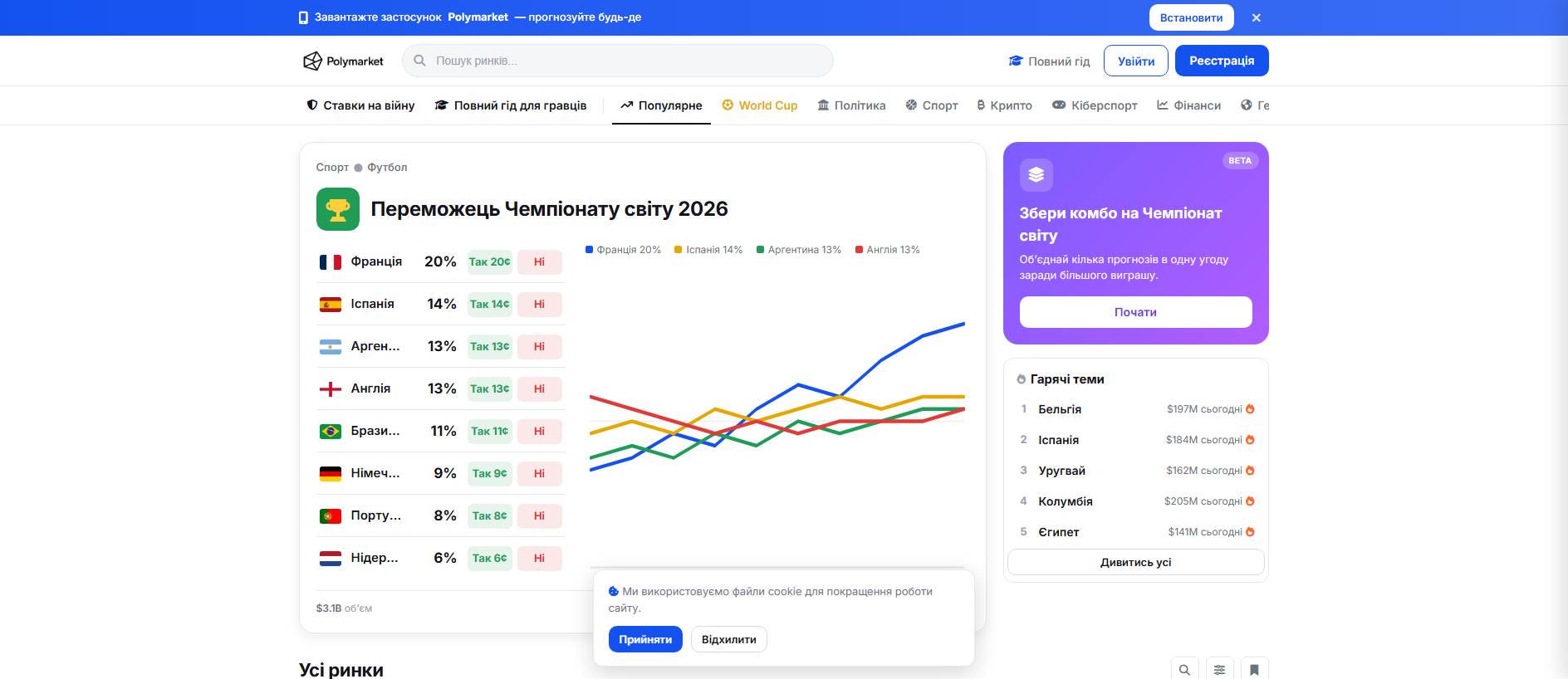Click the combo layers icon in purple card
The width and height of the screenshot is (1568, 679).
[1036, 175]
